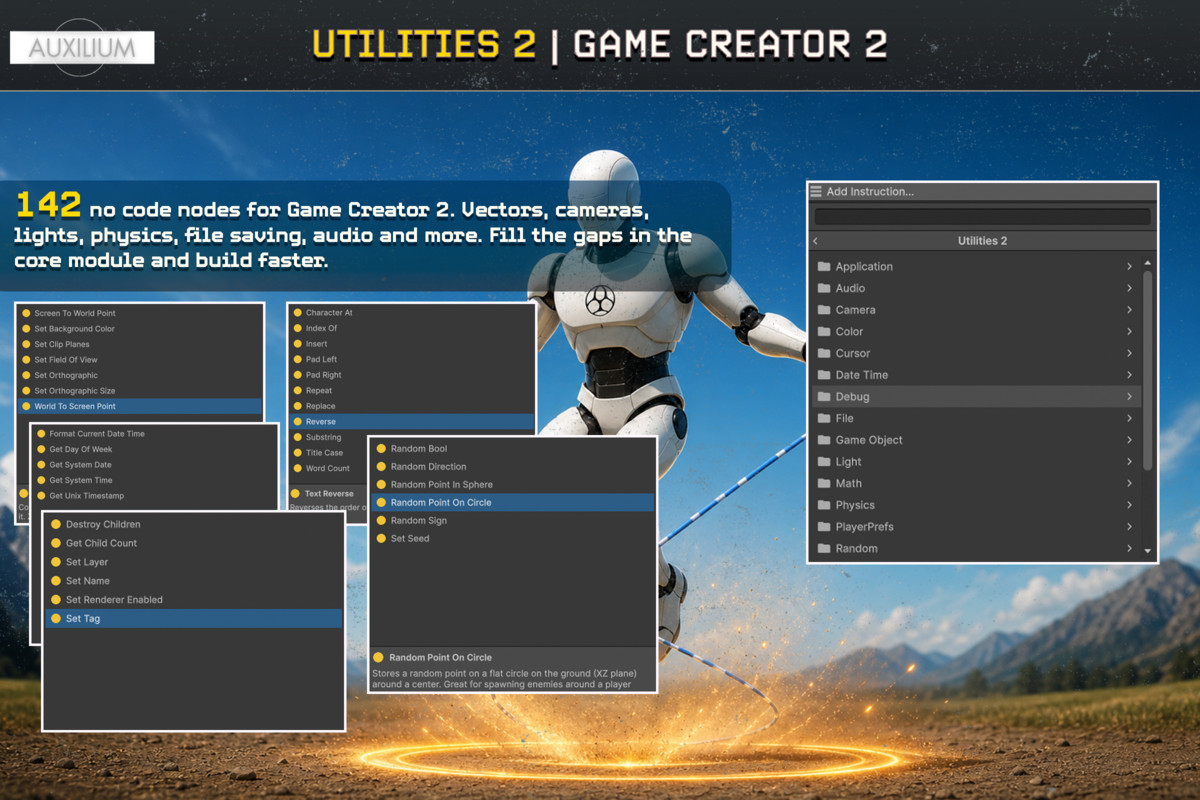Click the PlayerPrefs folder icon
The height and width of the screenshot is (800, 1200).
(824, 527)
